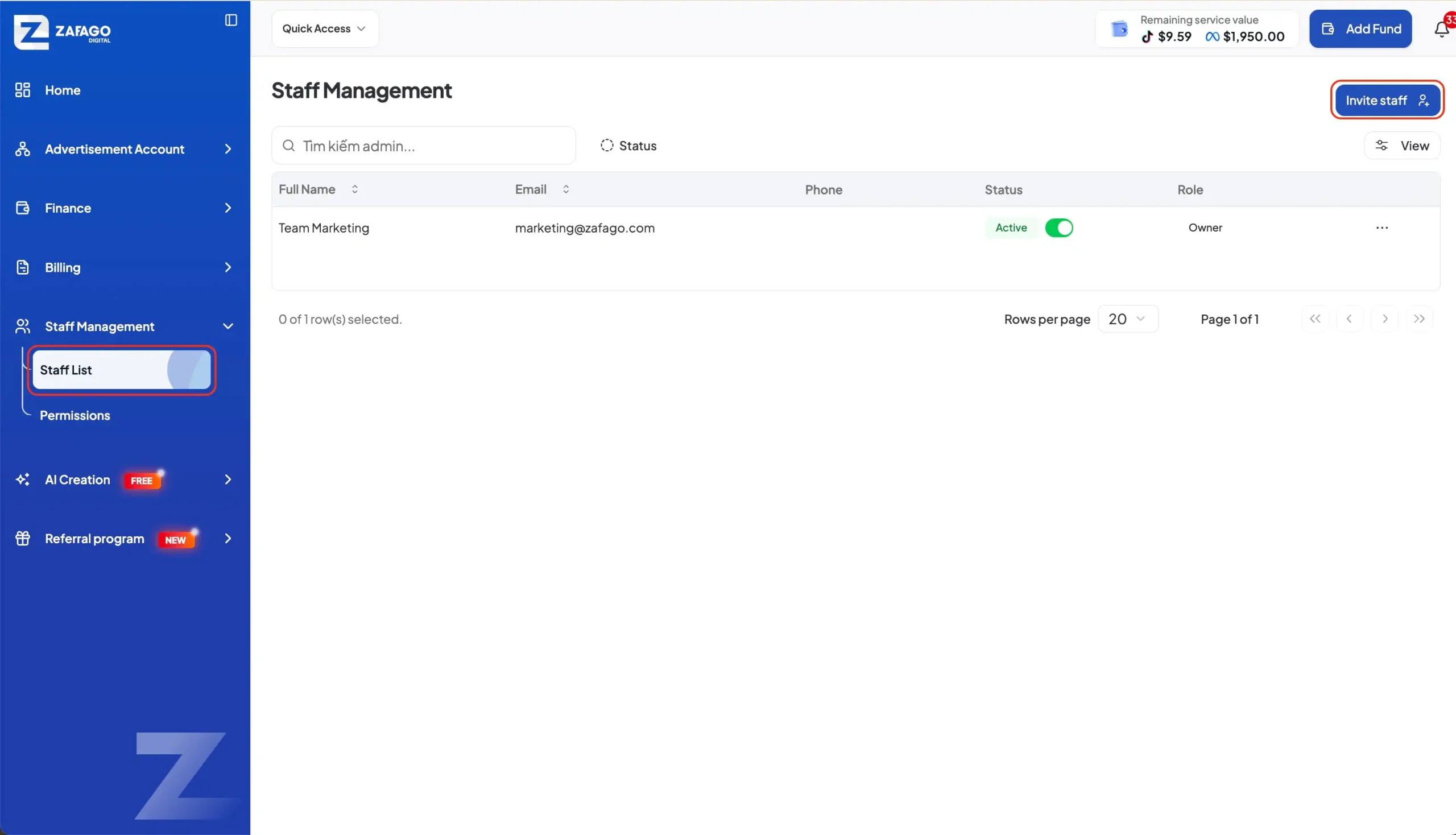Expand the Referral program chevron

tap(227, 539)
